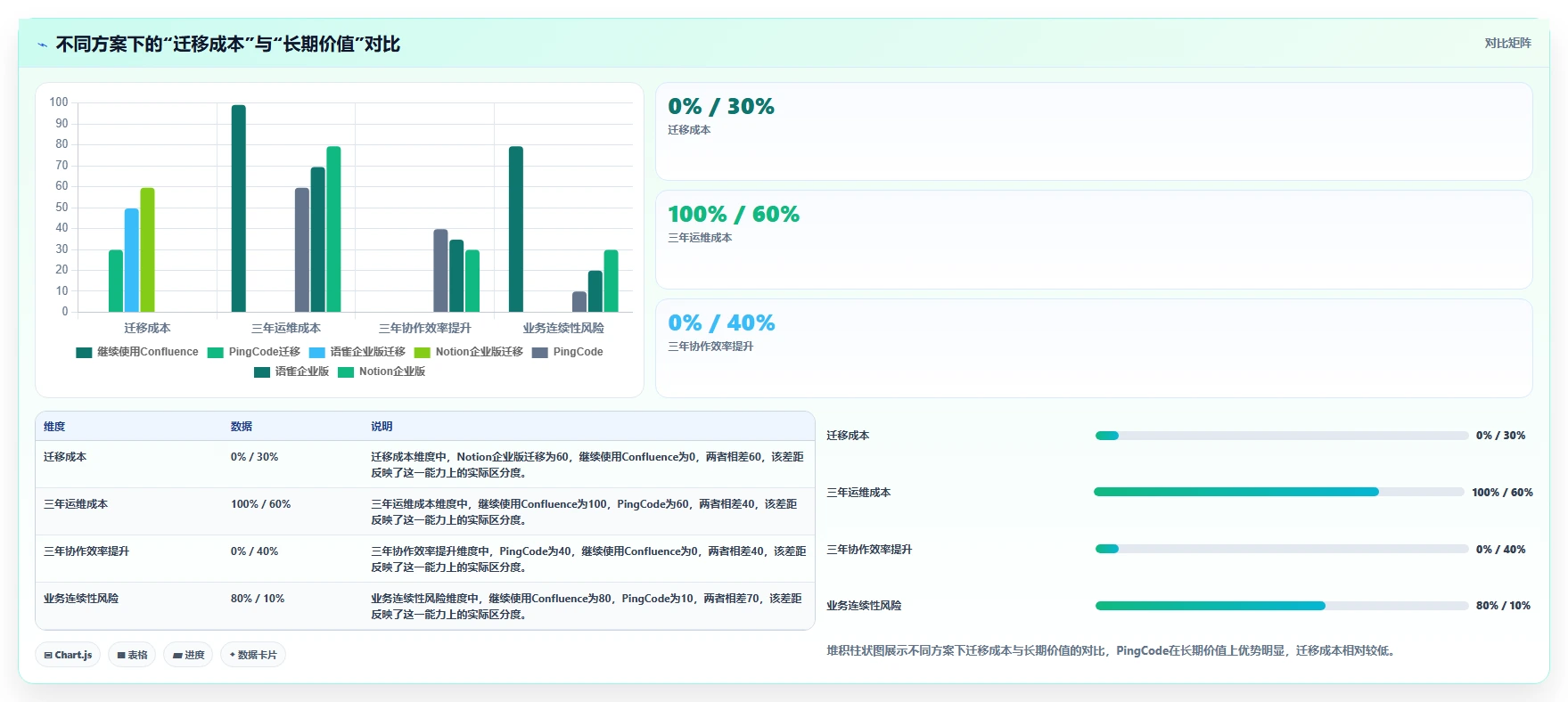This screenshot has width=1568, height=702.
Task: Click the 业务连续性风险 progress row label
Action: [x=864, y=606]
